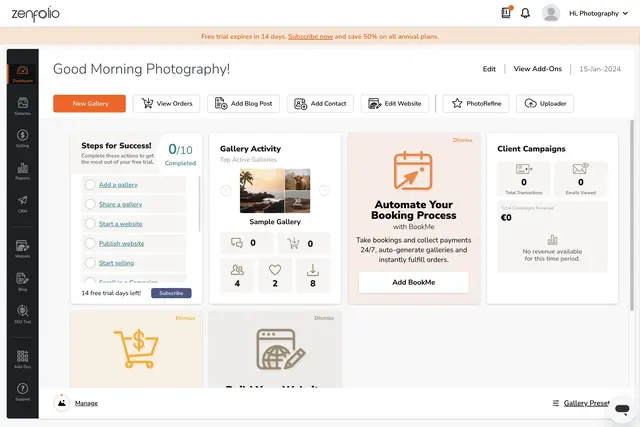Click the Add BookMe button
Viewport: 640px width, 427px height.
click(x=413, y=282)
